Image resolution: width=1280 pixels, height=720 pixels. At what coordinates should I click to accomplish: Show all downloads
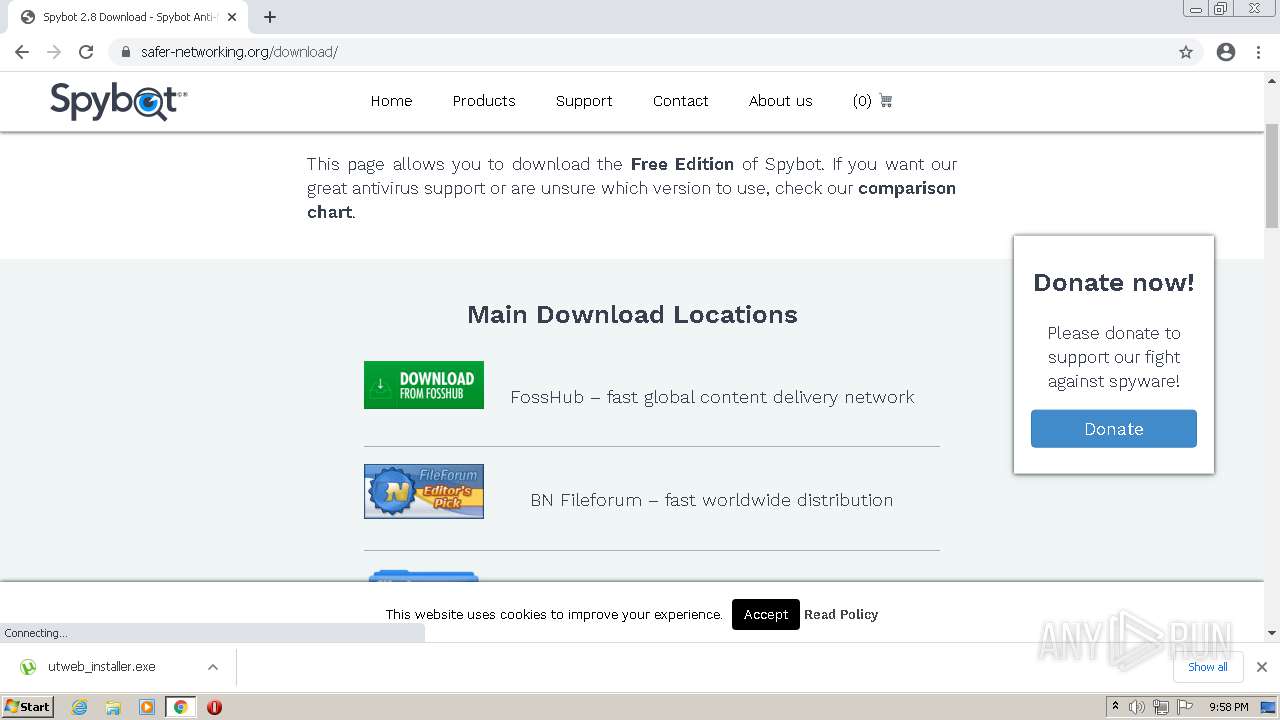(x=1208, y=667)
